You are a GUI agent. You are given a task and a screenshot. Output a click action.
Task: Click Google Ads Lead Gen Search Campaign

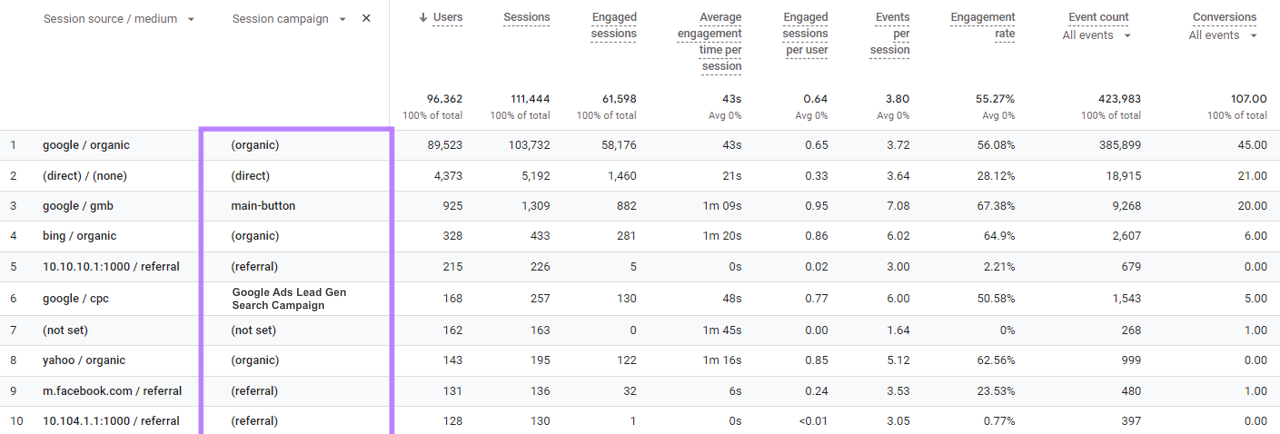[289, 298]
